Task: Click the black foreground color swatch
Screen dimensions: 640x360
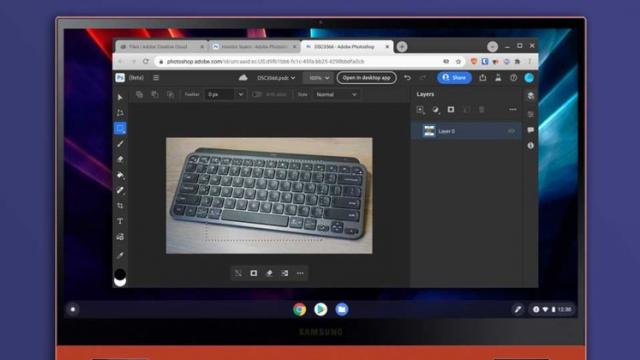Action: coord(120,274)
